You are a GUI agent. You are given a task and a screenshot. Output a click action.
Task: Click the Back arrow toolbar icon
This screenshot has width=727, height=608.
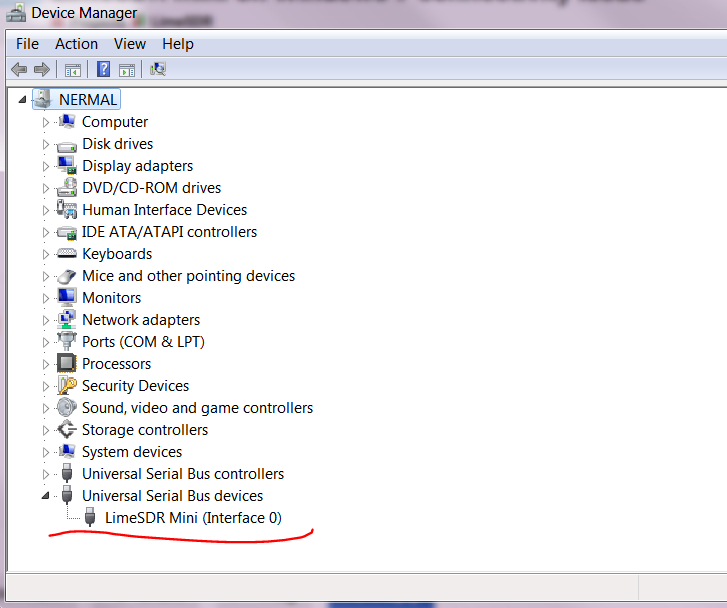coord(19,70)
